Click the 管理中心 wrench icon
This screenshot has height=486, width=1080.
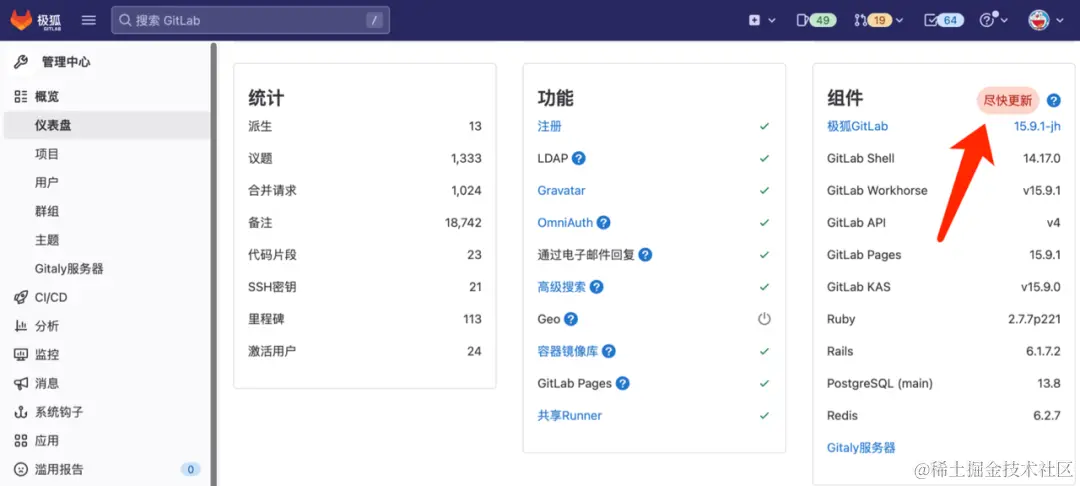[x=21, y=62]
